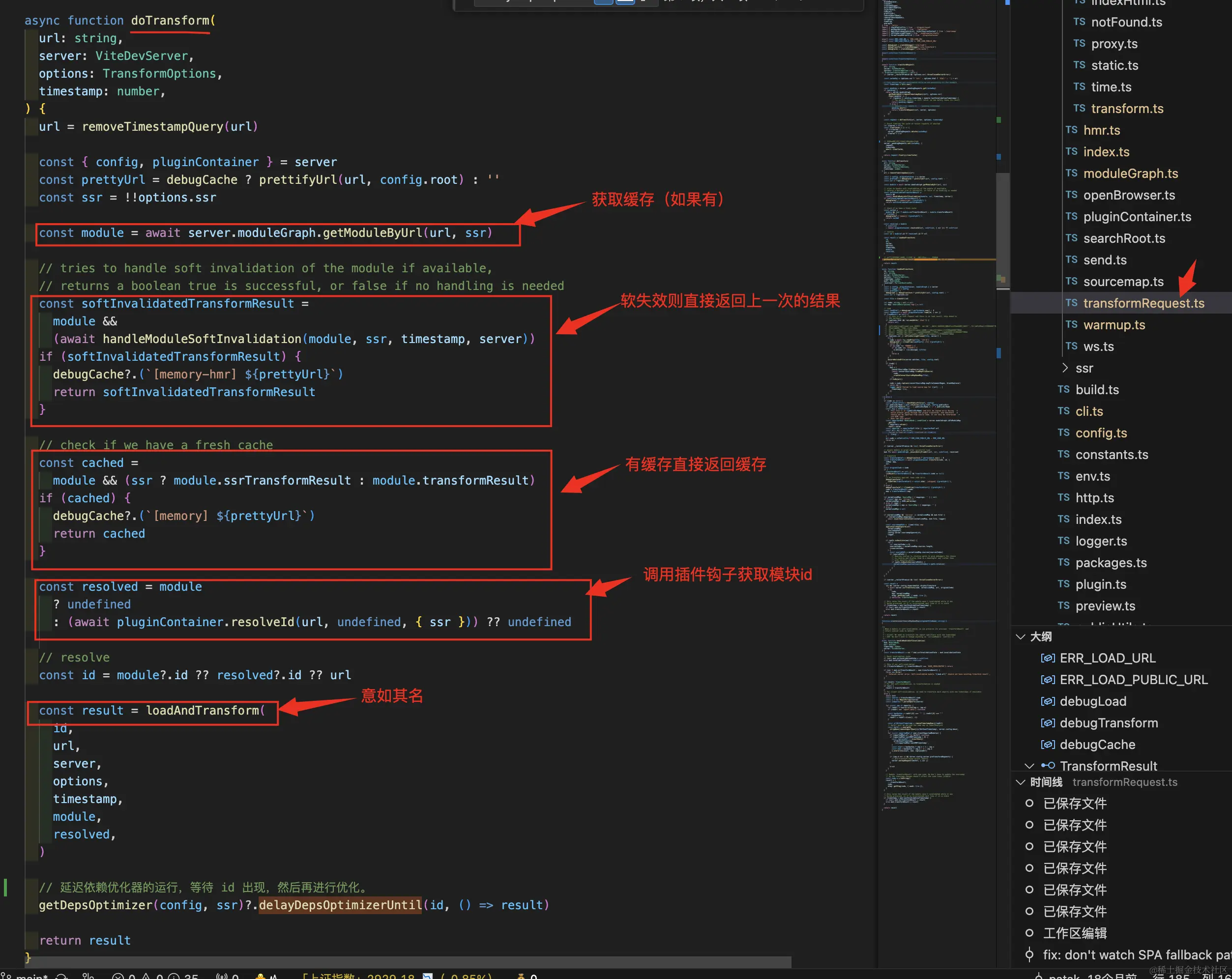Image resolution: width=1232 pixels, height=979 pixels.
Task: Open pluginContainer.ts in the explorer
Action: [x=1137, y=216]
